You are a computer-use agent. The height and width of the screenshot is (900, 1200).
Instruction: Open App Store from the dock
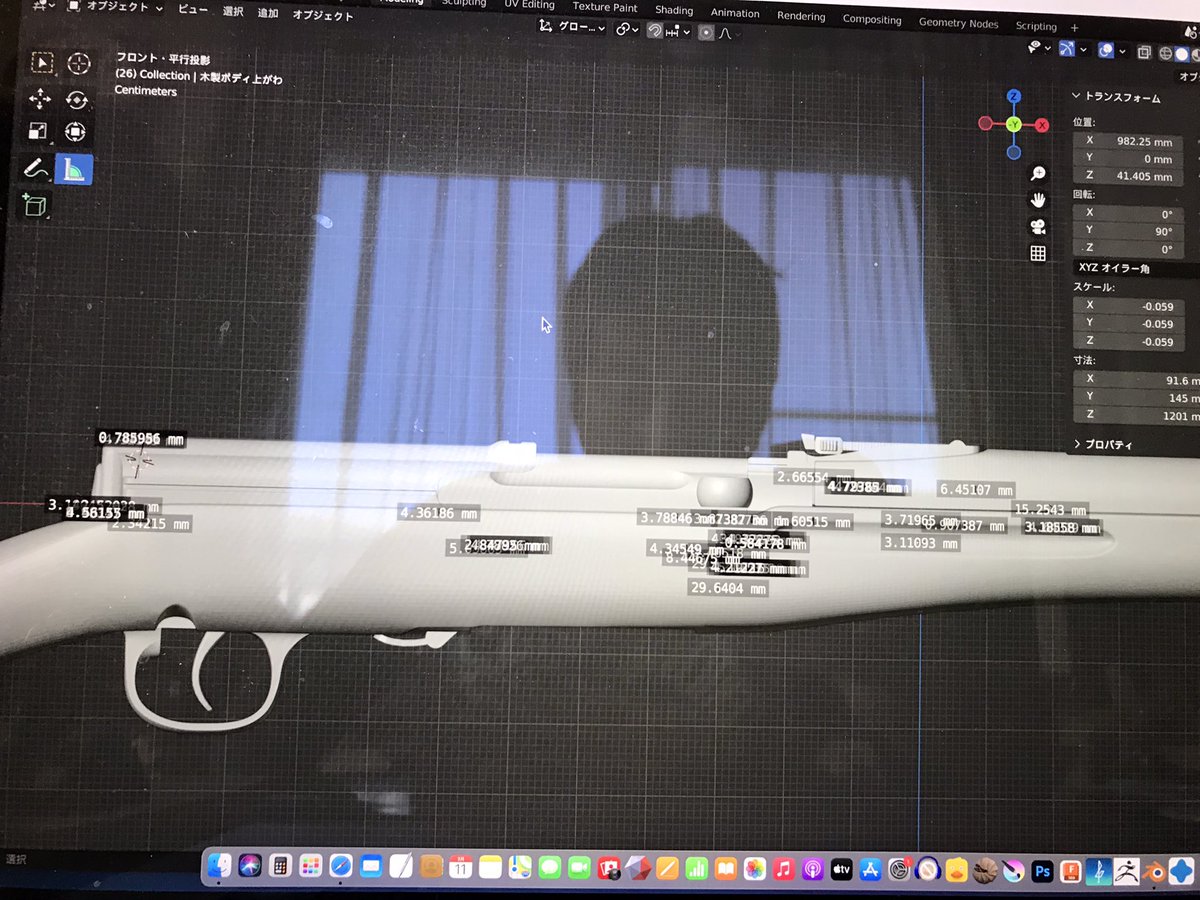[870, 870]
